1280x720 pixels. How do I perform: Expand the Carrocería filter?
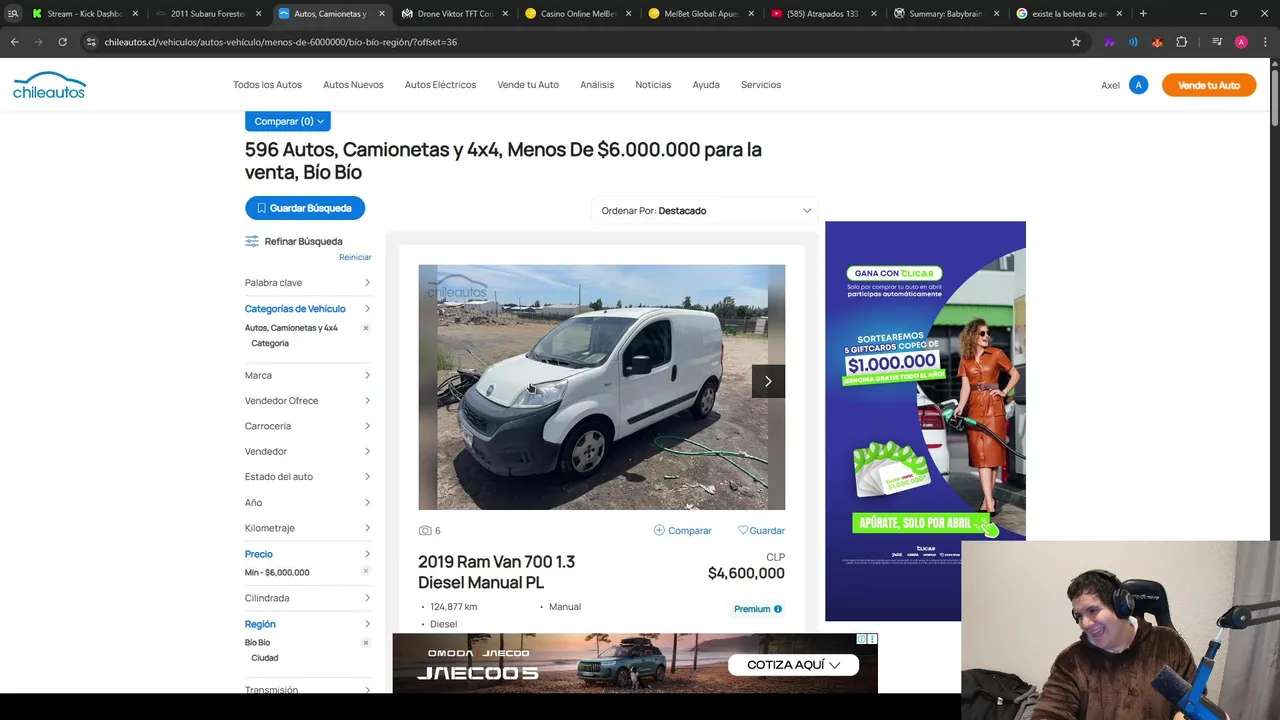(308, 426)
